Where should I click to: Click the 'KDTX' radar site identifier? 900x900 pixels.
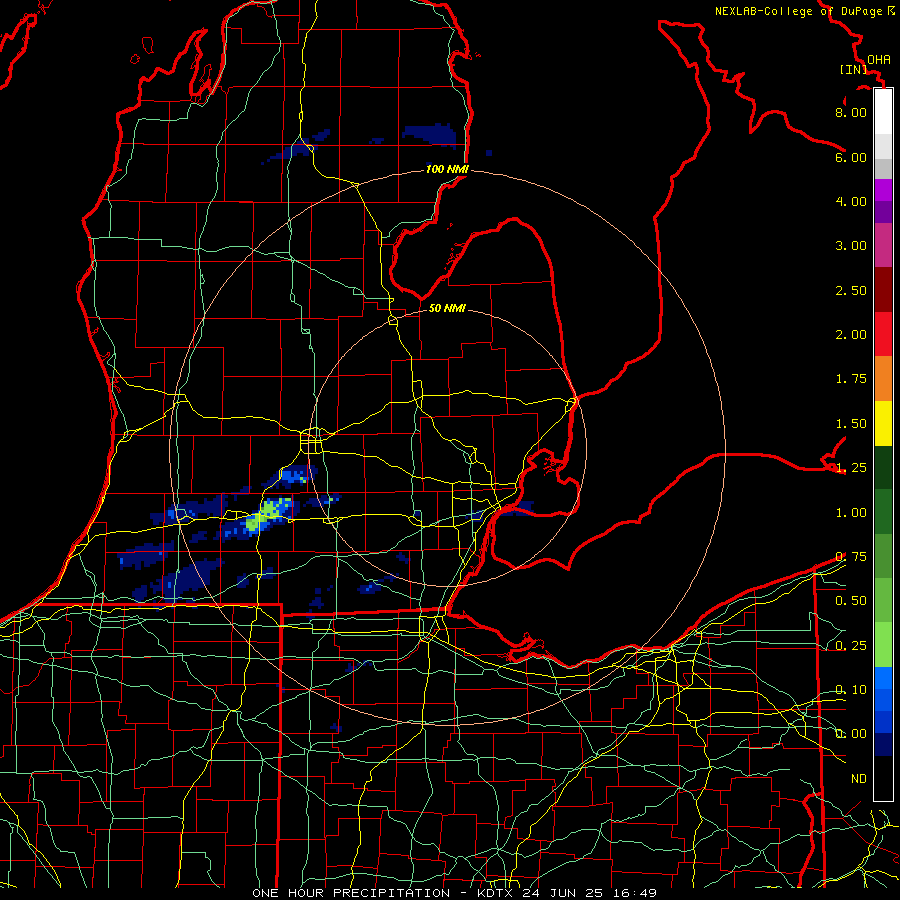[496, 893]
